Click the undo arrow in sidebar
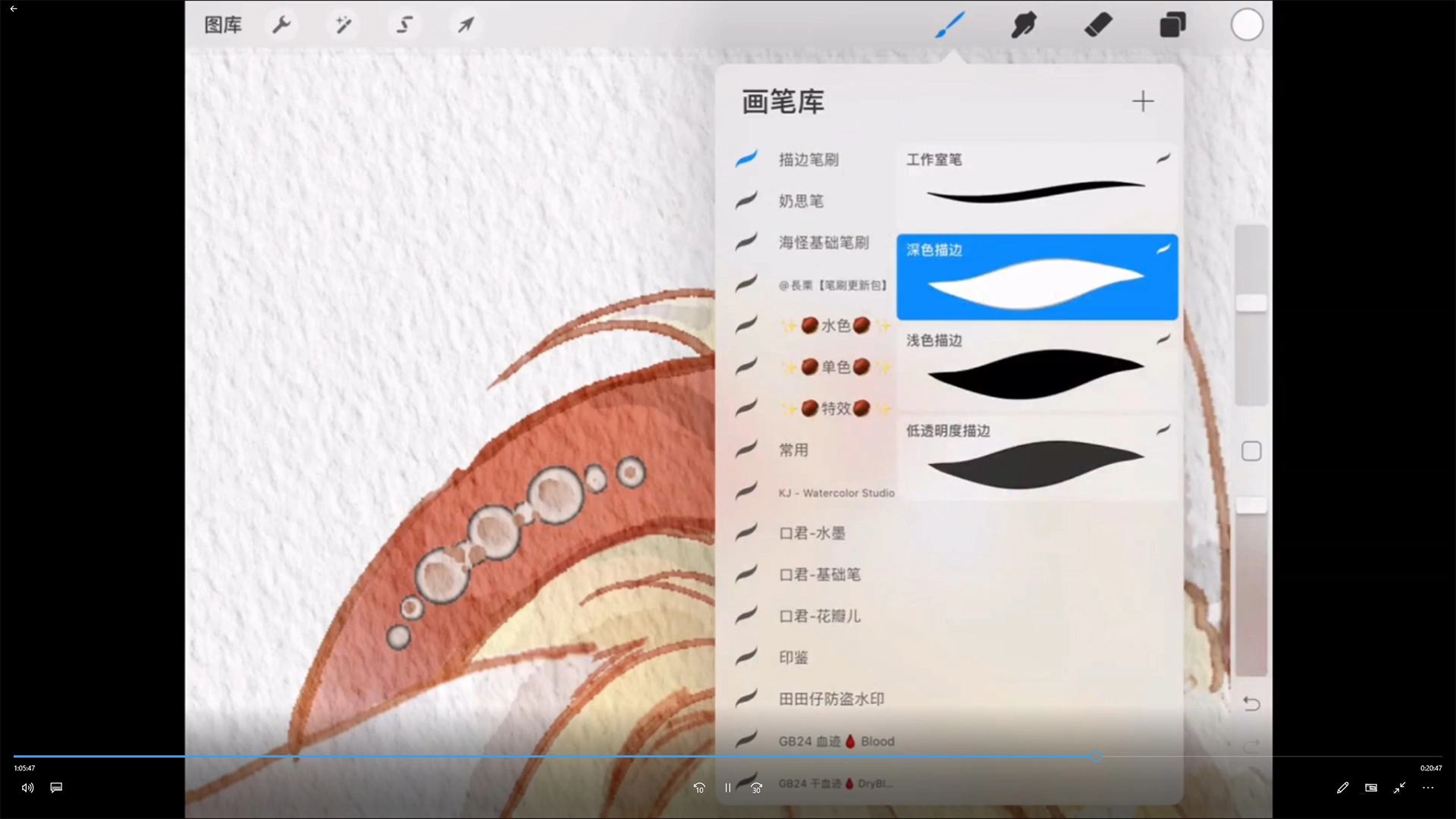This screenshot has width=1456, height=819. pyautogui.click(x=1251, y=704)
